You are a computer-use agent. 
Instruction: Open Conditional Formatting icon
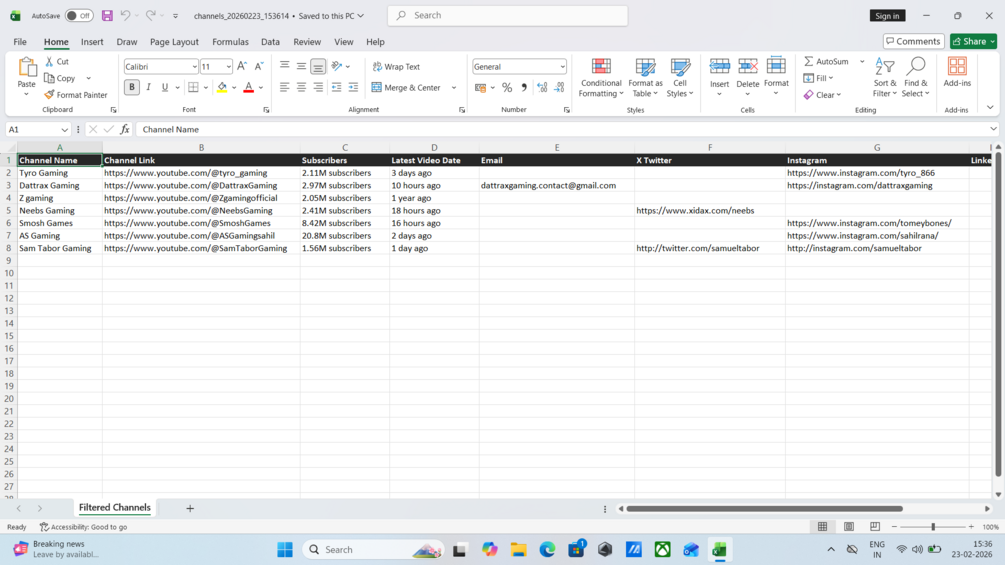coord(601,67)
